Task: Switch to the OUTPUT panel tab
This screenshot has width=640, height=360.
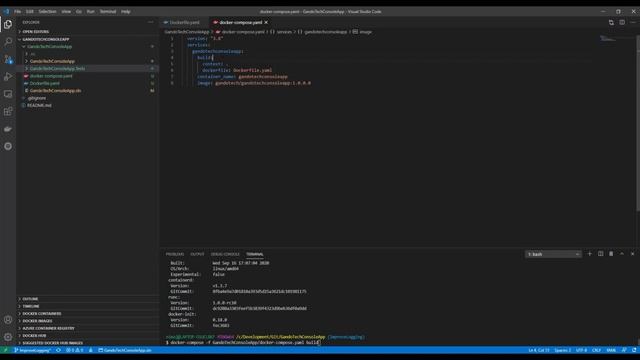Action: click(197, 254)
